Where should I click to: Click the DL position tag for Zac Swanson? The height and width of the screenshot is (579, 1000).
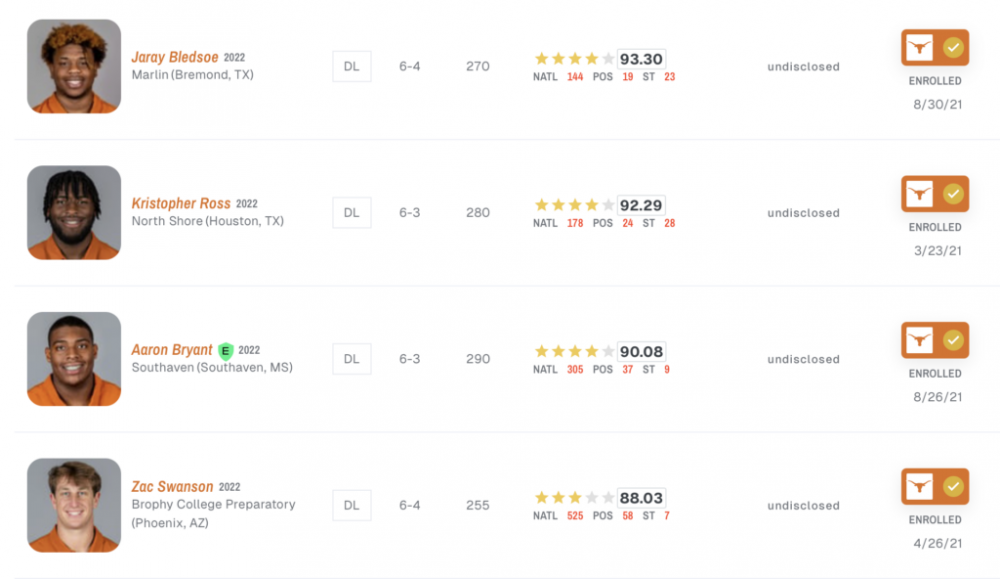(x=352, y=506)
